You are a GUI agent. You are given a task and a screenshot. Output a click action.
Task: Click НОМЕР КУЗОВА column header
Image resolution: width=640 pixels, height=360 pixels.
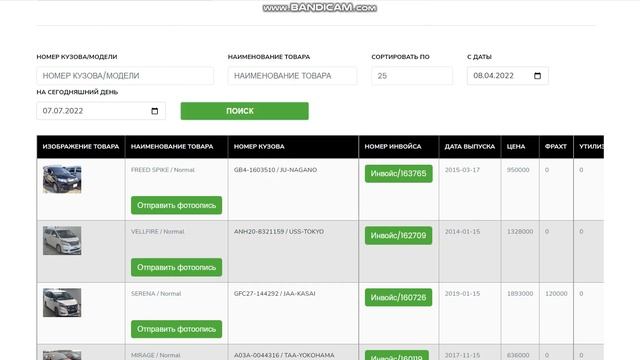tap(293, 147)
